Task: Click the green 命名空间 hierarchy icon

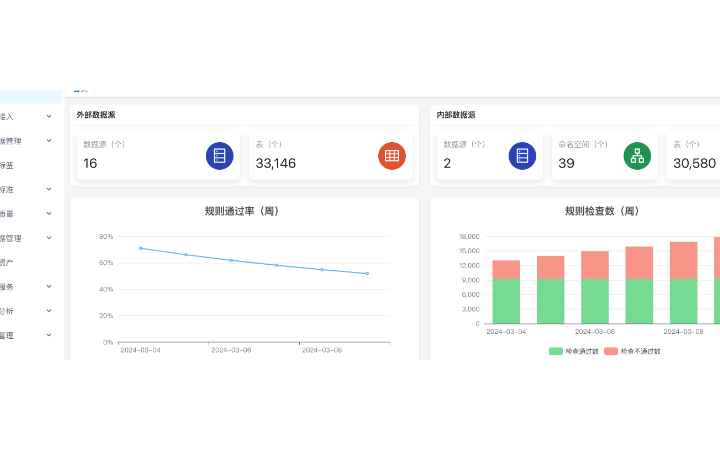Action: (637, 156)
